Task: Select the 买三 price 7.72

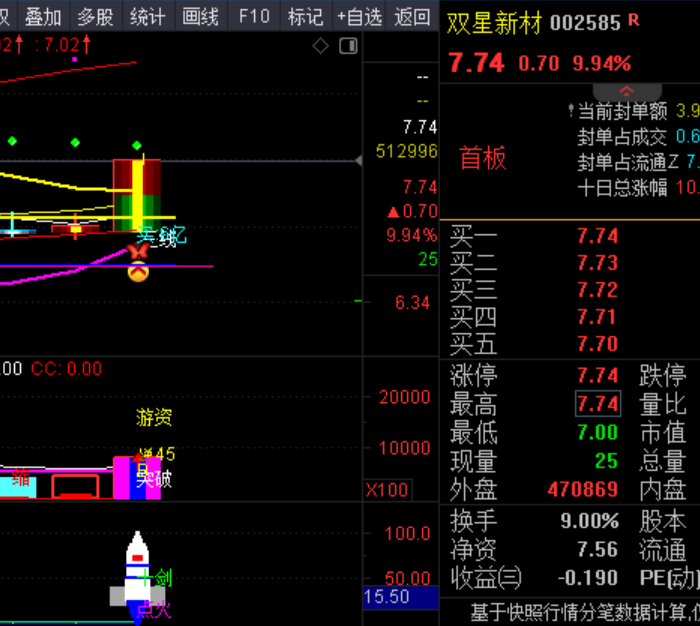Action: [x=597, y=290]
